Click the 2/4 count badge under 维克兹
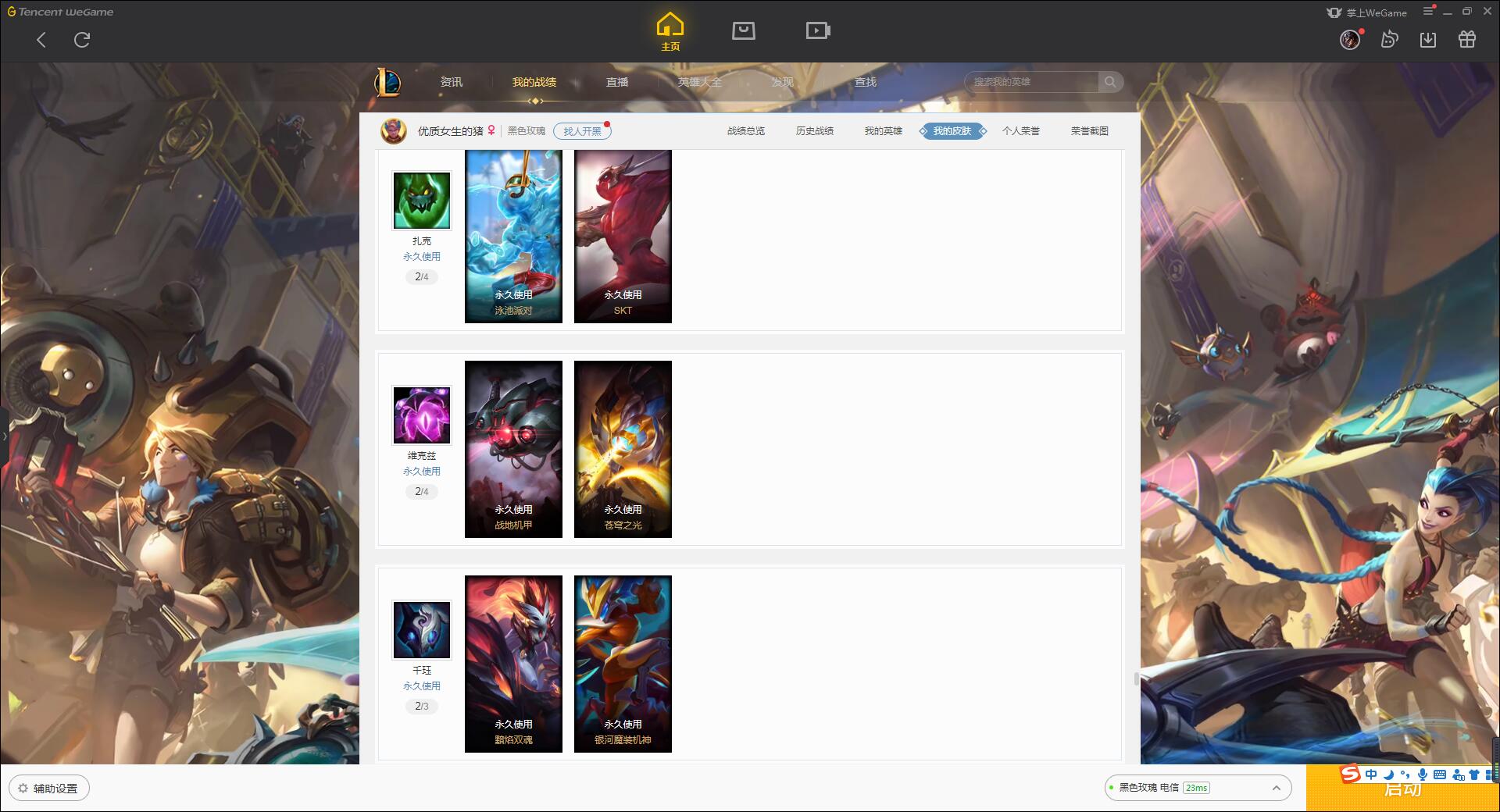 [x=422, y=492]
